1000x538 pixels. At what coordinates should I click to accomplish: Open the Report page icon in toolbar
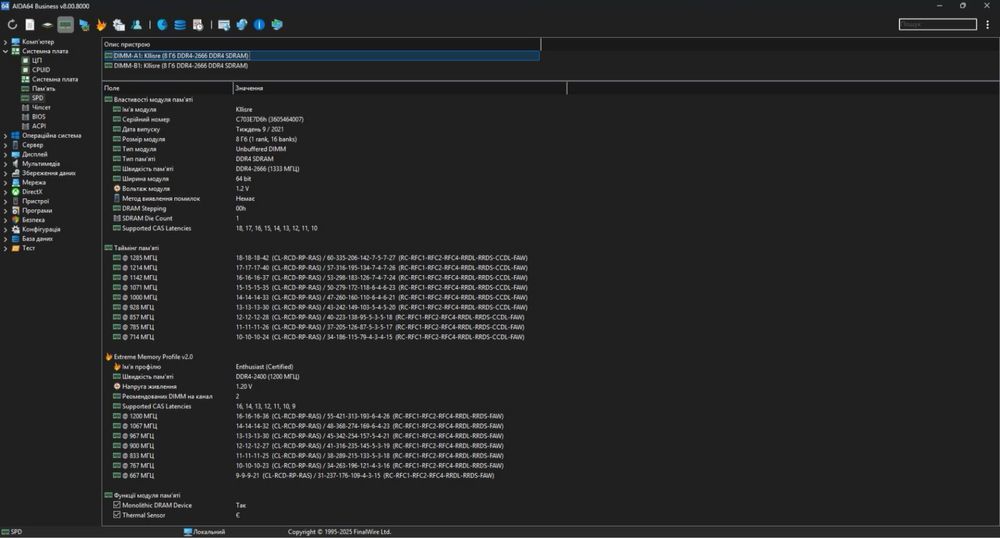[30, 25]
